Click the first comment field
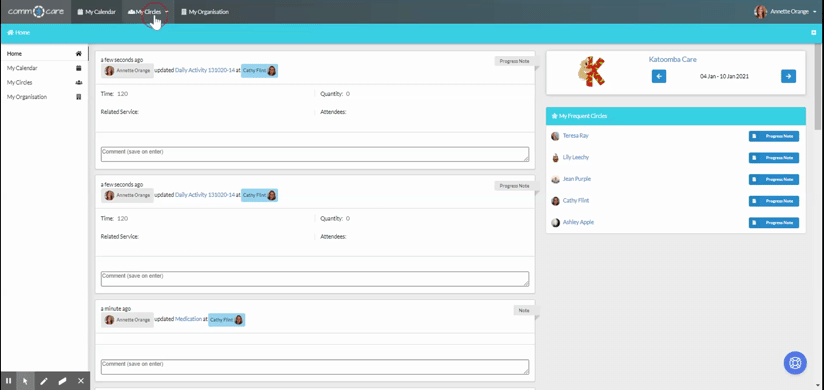Screen dimensions: 824x390 point(315,154)
